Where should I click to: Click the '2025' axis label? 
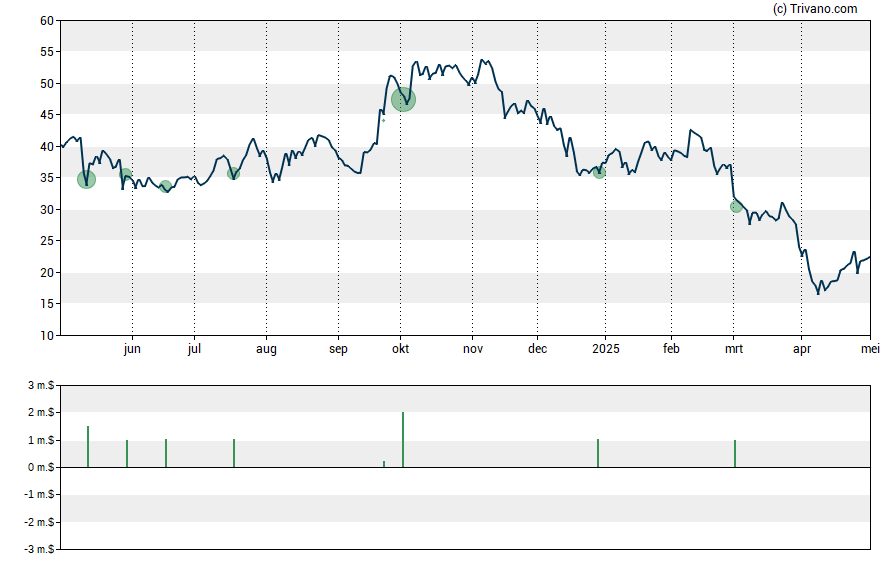pyautogui.click(x=605, y=349)
